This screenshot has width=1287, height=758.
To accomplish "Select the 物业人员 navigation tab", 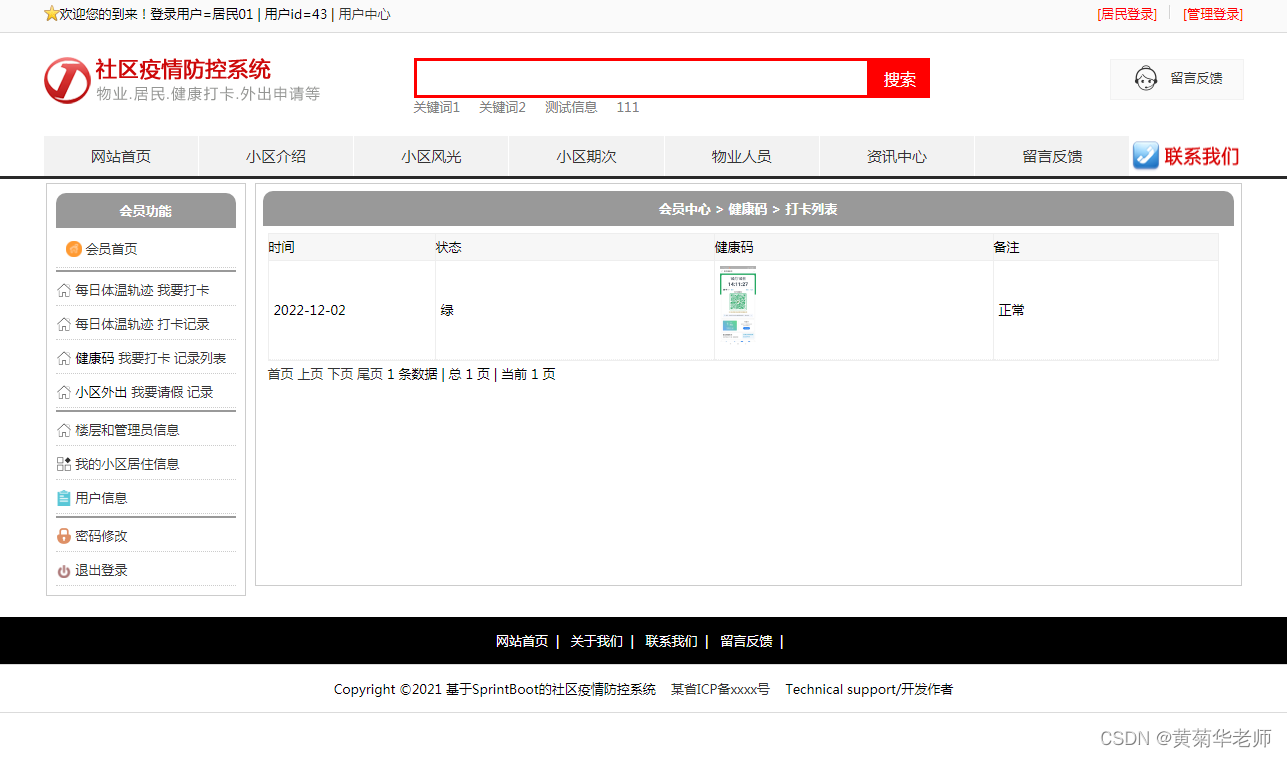I will (x=741, y=156).
